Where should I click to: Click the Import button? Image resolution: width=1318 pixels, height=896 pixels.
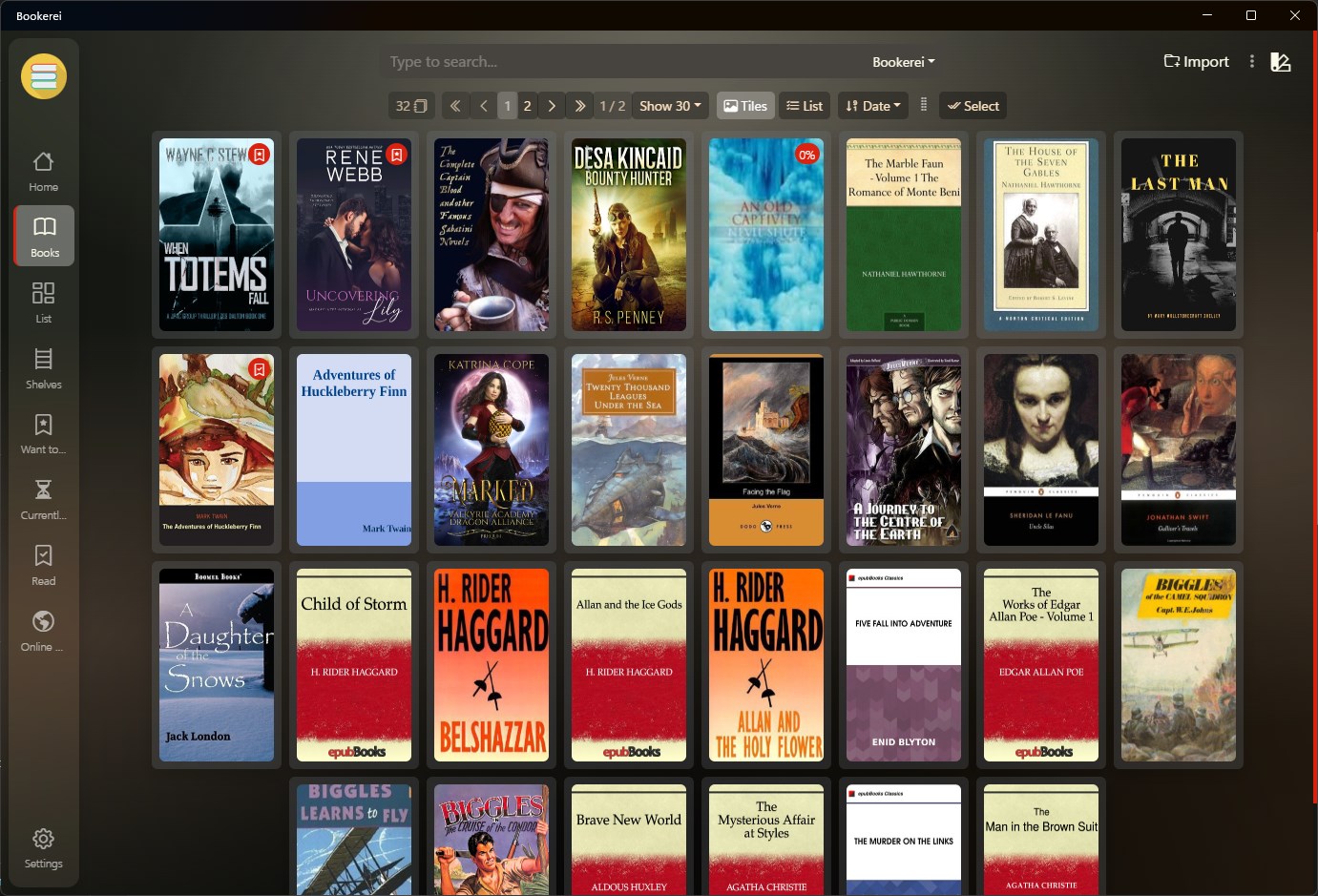tap(1197, 62)
